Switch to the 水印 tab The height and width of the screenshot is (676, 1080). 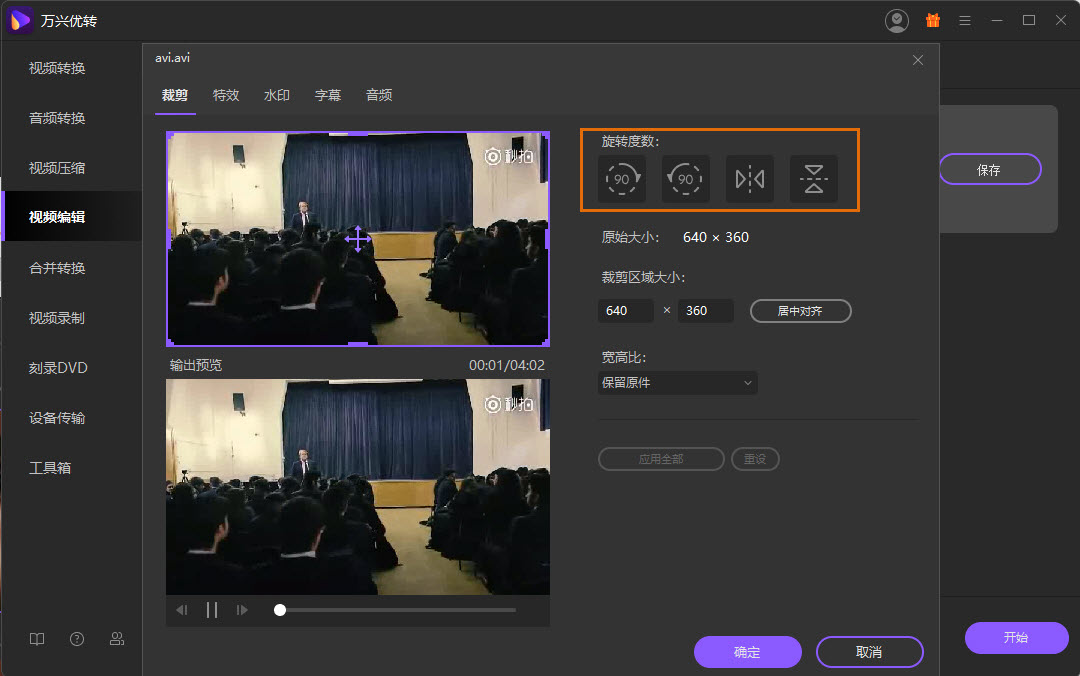(x=277, y=95)
